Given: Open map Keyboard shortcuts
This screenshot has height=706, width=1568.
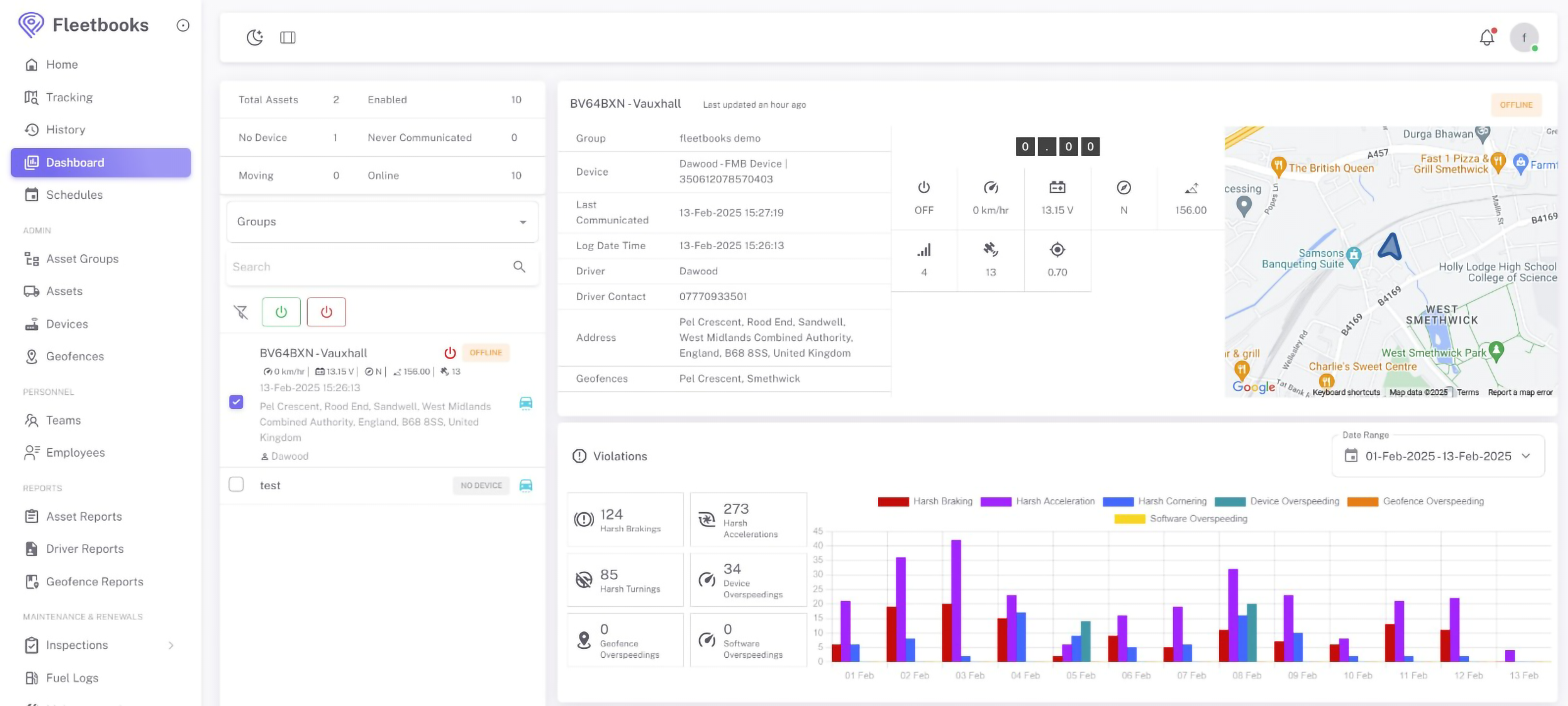Looking at the screenshot, I should click(x=1346, y=392).
